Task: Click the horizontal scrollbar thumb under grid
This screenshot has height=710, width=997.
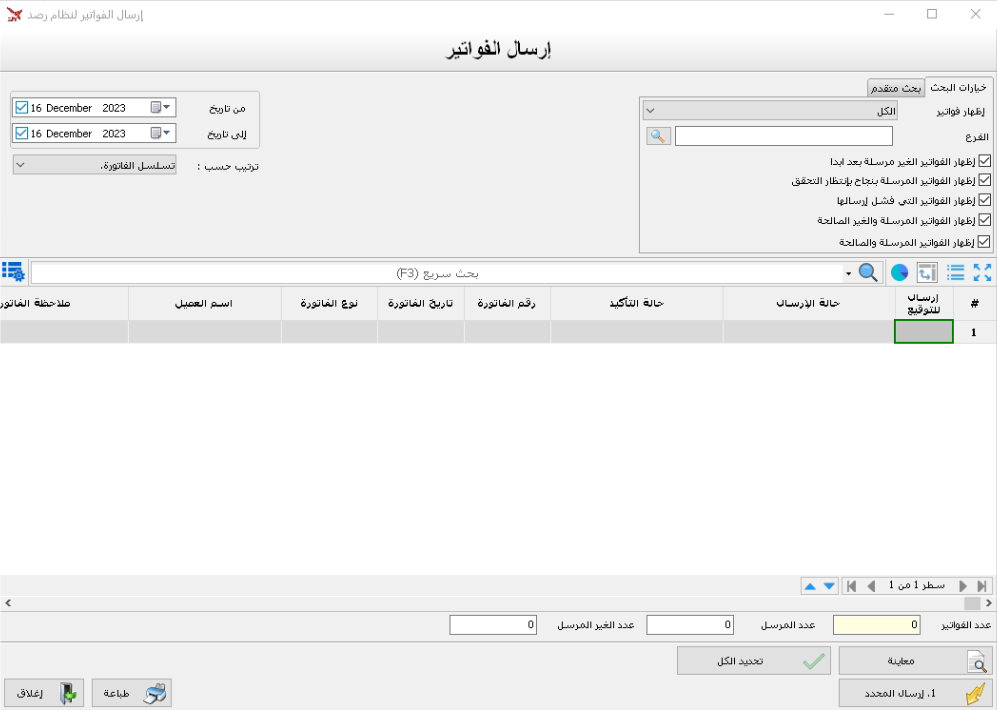Action: coord(971,603)
